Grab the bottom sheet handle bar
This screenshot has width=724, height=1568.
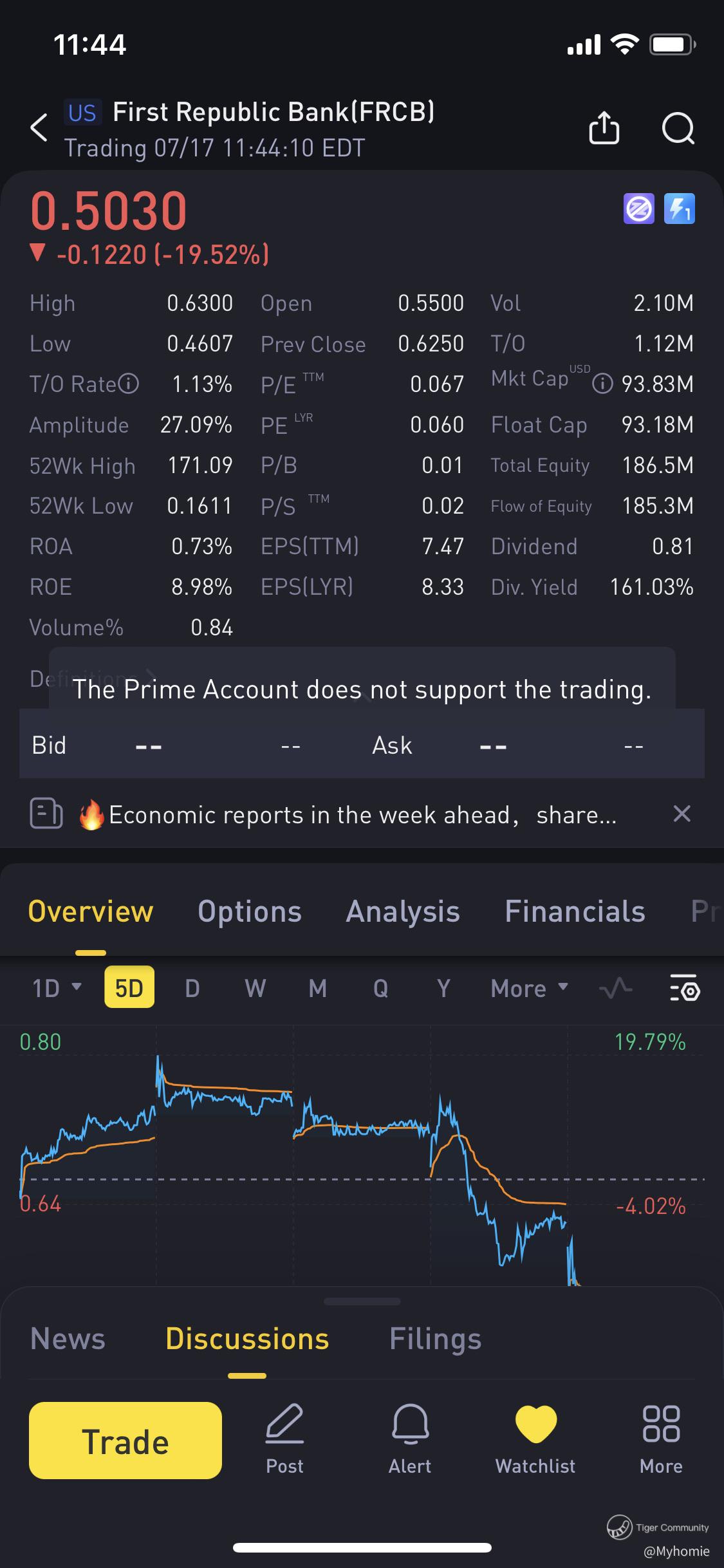tap(362, 1301)
